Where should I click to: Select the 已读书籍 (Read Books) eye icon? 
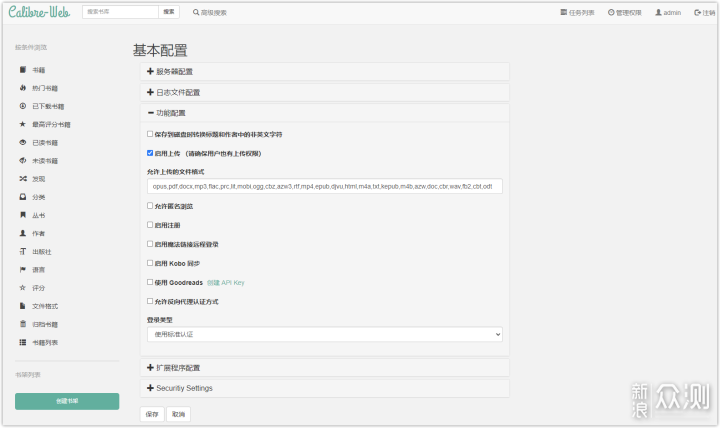coord(23,142)
